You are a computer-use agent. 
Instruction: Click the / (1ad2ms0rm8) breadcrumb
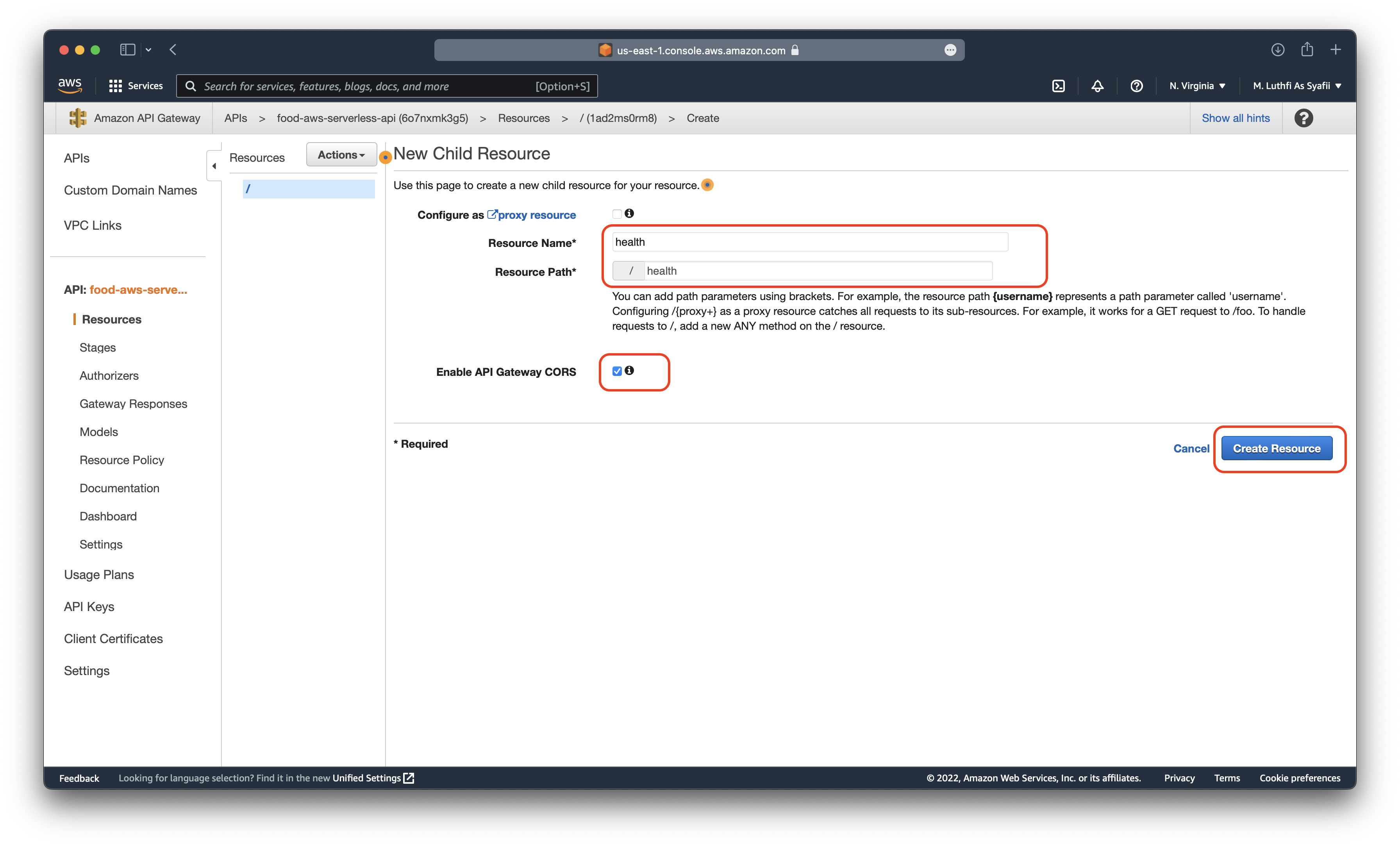(x=618, y=118)
